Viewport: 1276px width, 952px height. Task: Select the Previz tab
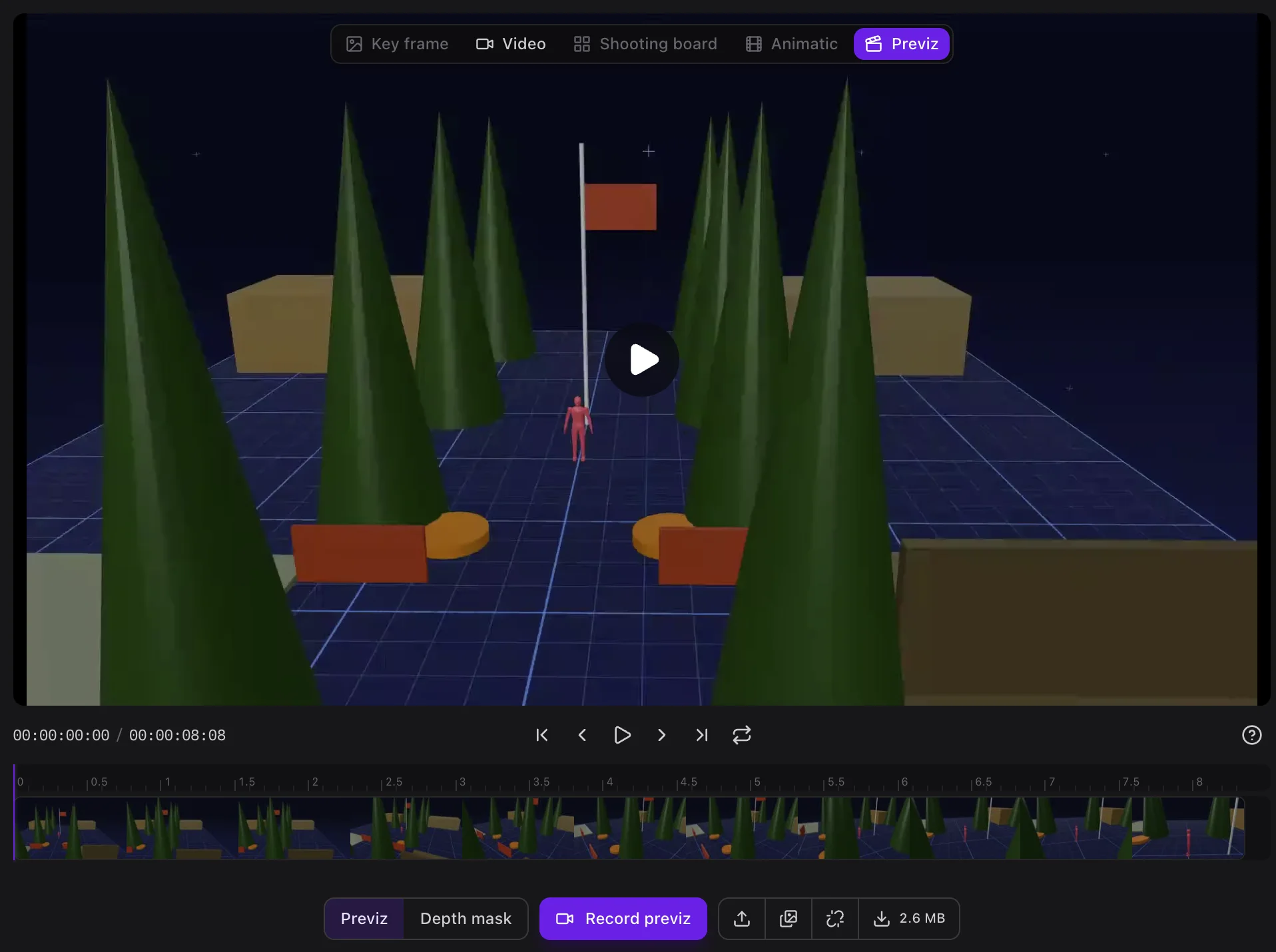pyautogui.click(x=902, y=44)
